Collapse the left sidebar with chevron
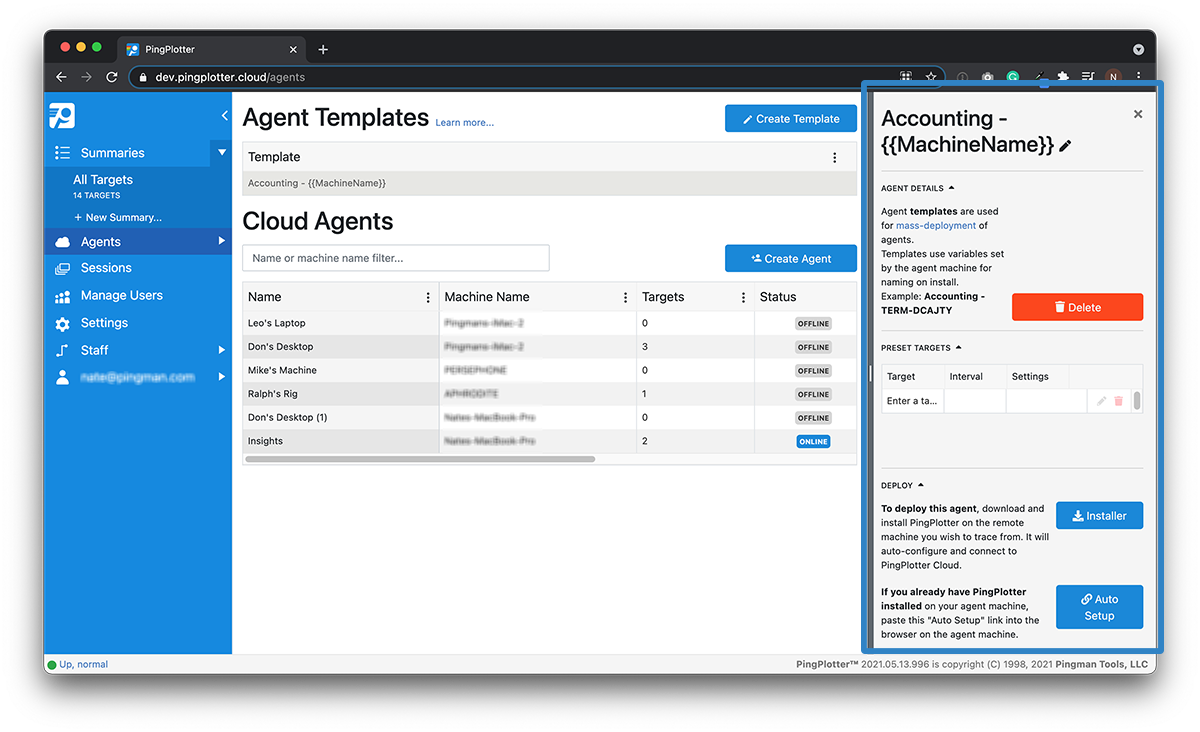 pyautogui.click(x=224, y=116)
